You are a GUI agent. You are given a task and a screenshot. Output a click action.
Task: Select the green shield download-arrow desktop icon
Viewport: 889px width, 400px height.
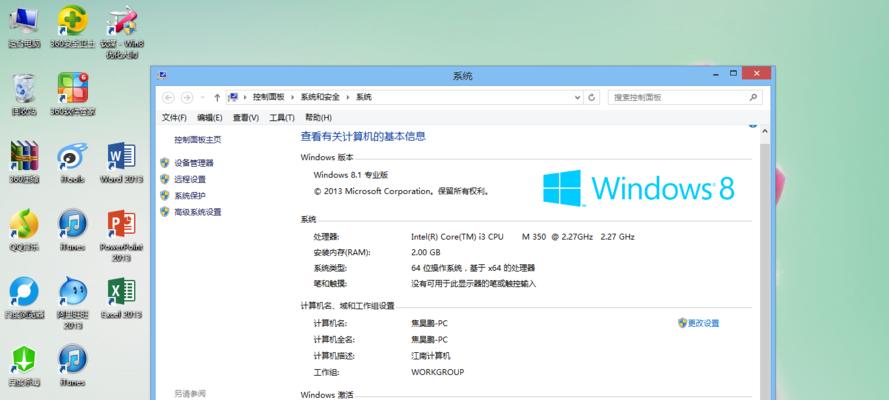tap(24, 365)
